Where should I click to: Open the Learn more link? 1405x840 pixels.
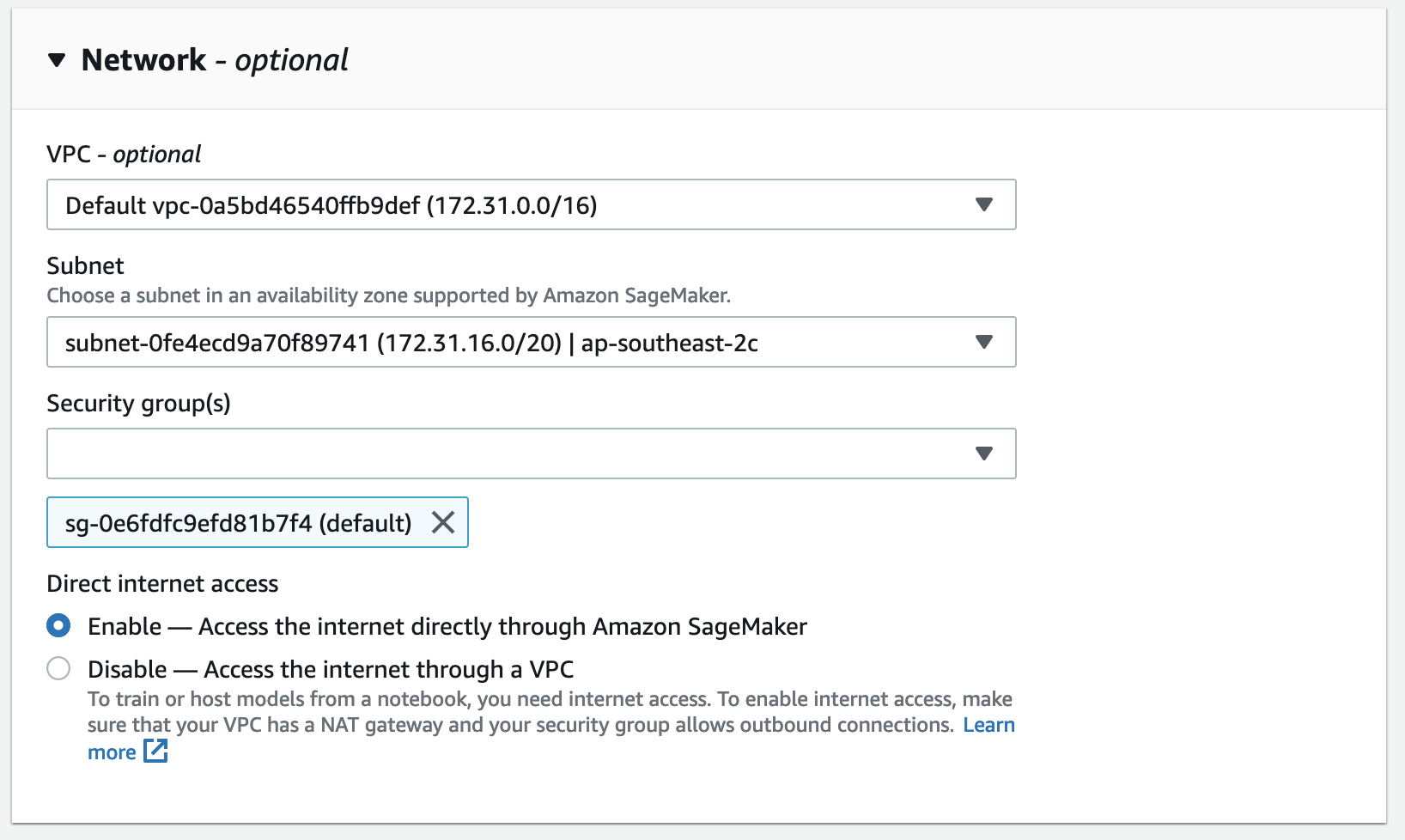point(988,725)
